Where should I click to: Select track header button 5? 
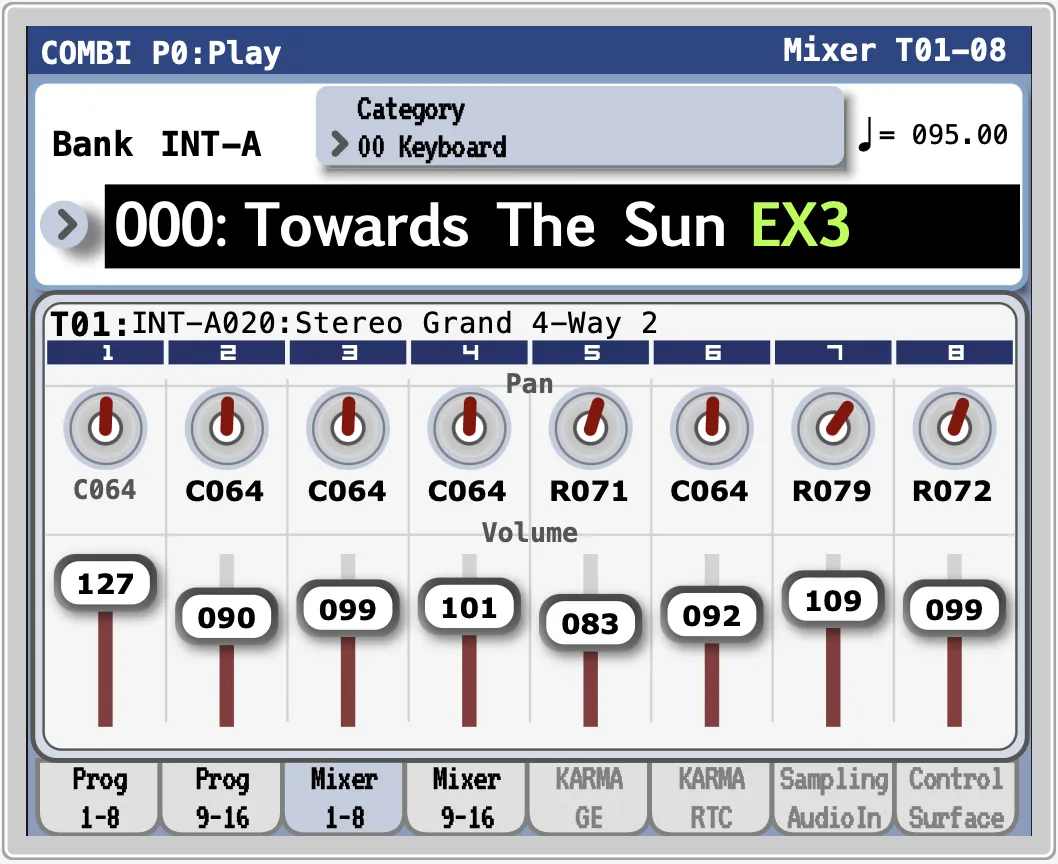[590, 352]
